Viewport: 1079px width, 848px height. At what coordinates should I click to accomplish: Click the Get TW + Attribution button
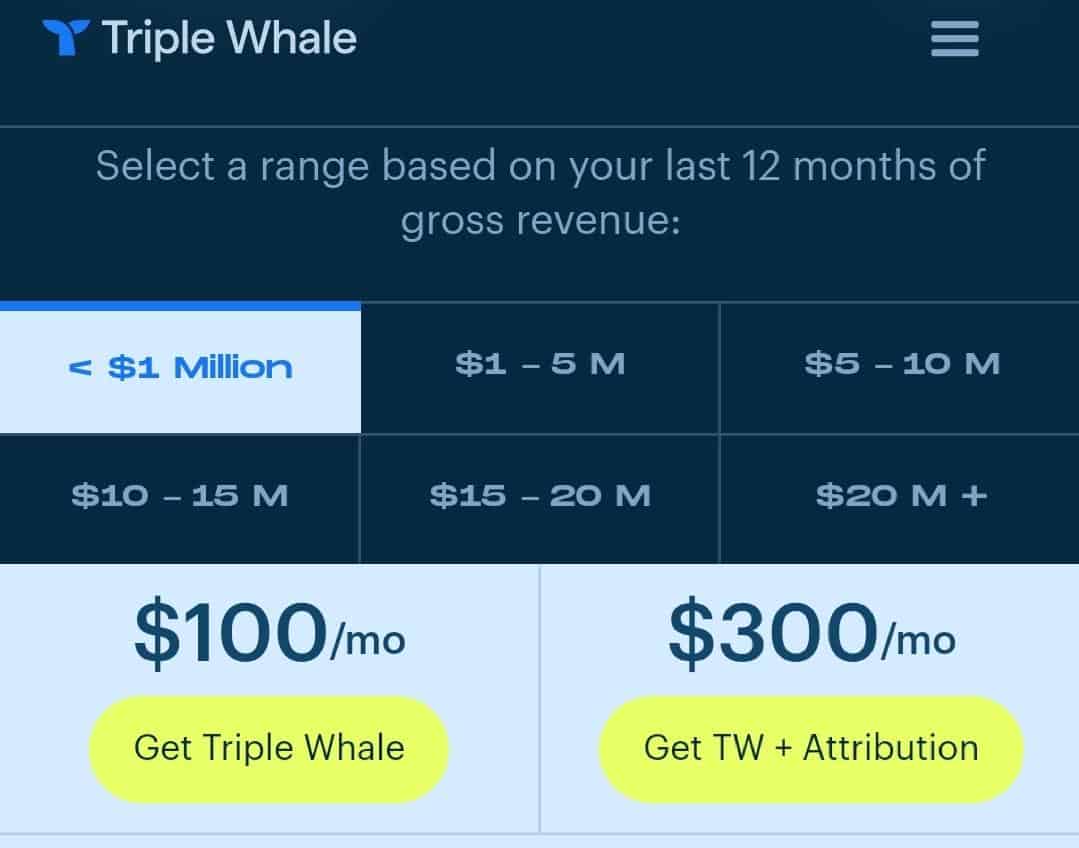pyautogui.click(x=811, y=748)
